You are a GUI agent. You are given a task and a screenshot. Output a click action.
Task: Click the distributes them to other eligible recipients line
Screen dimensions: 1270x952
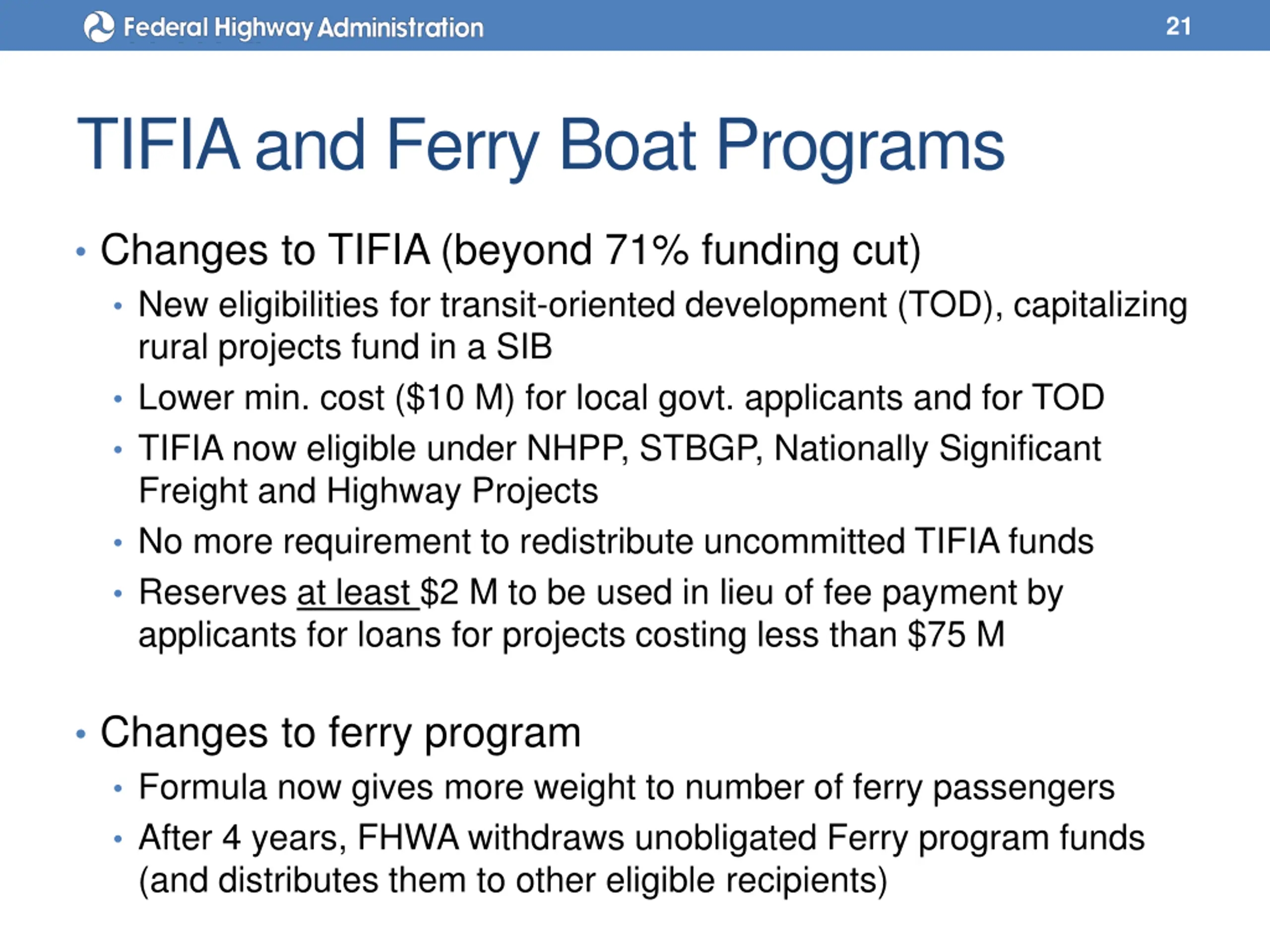(x=512, y=880)
